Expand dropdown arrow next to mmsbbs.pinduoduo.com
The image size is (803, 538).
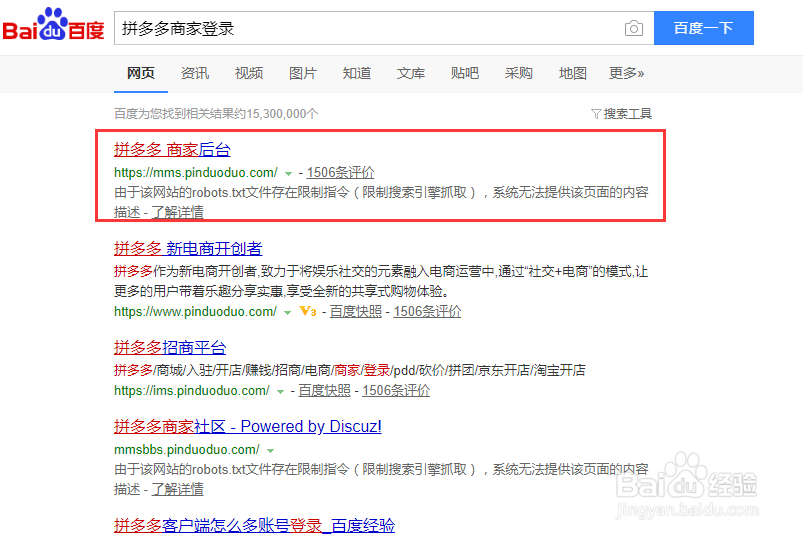click(270, 450)
